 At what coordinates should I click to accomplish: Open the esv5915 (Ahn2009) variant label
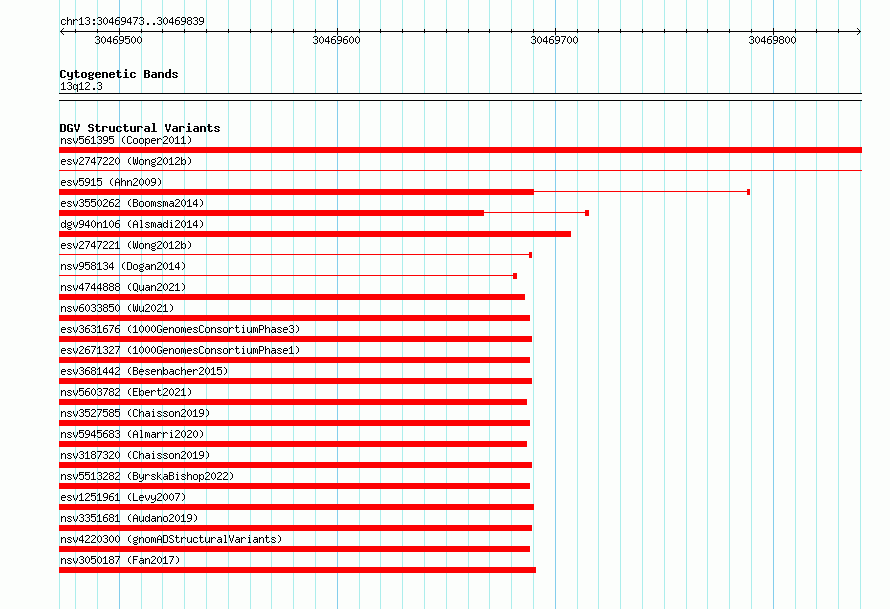pyautogui.click(x=111, y=182)
